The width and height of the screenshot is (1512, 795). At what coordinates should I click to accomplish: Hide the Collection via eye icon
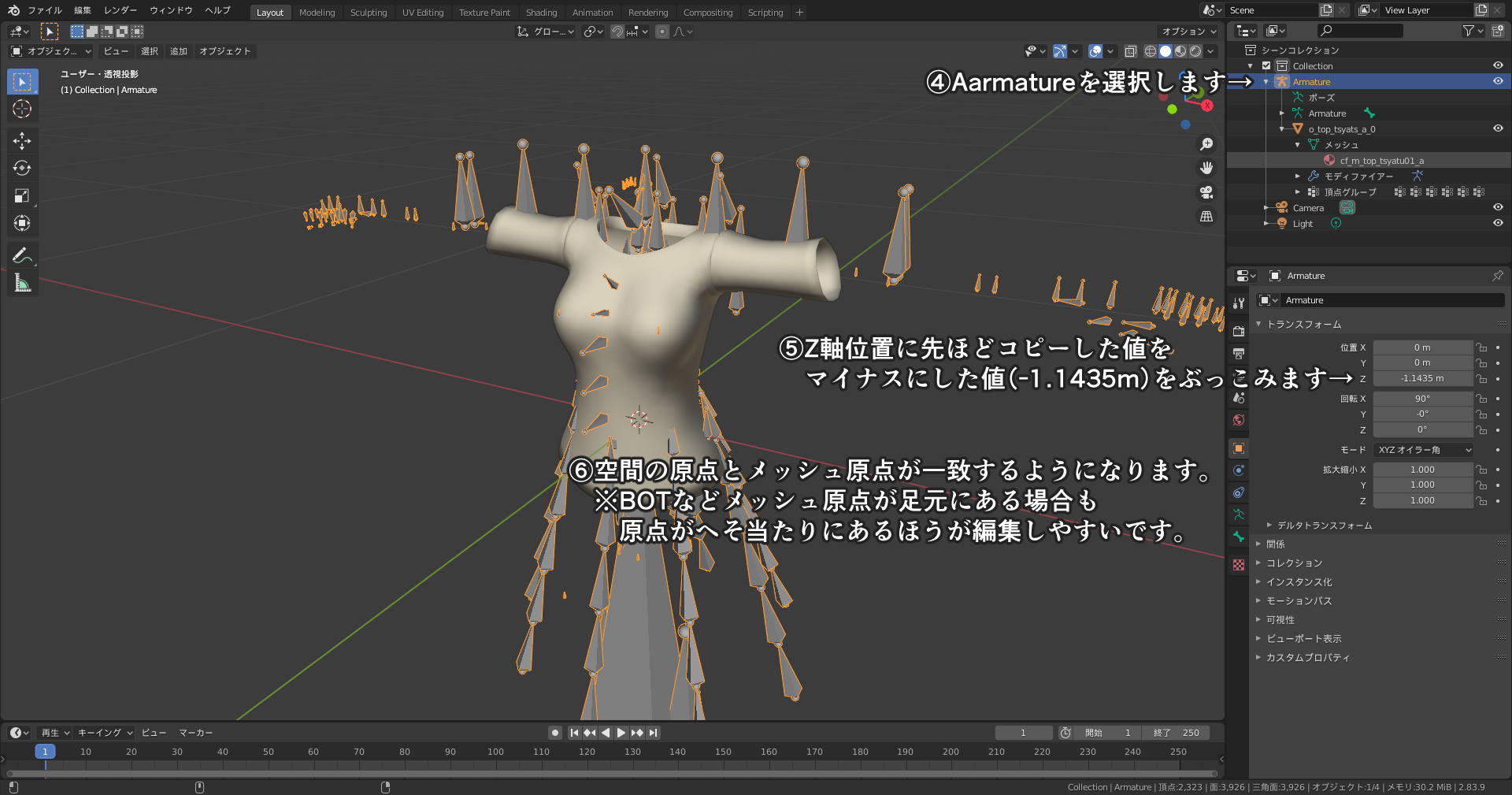(1498, 65)
